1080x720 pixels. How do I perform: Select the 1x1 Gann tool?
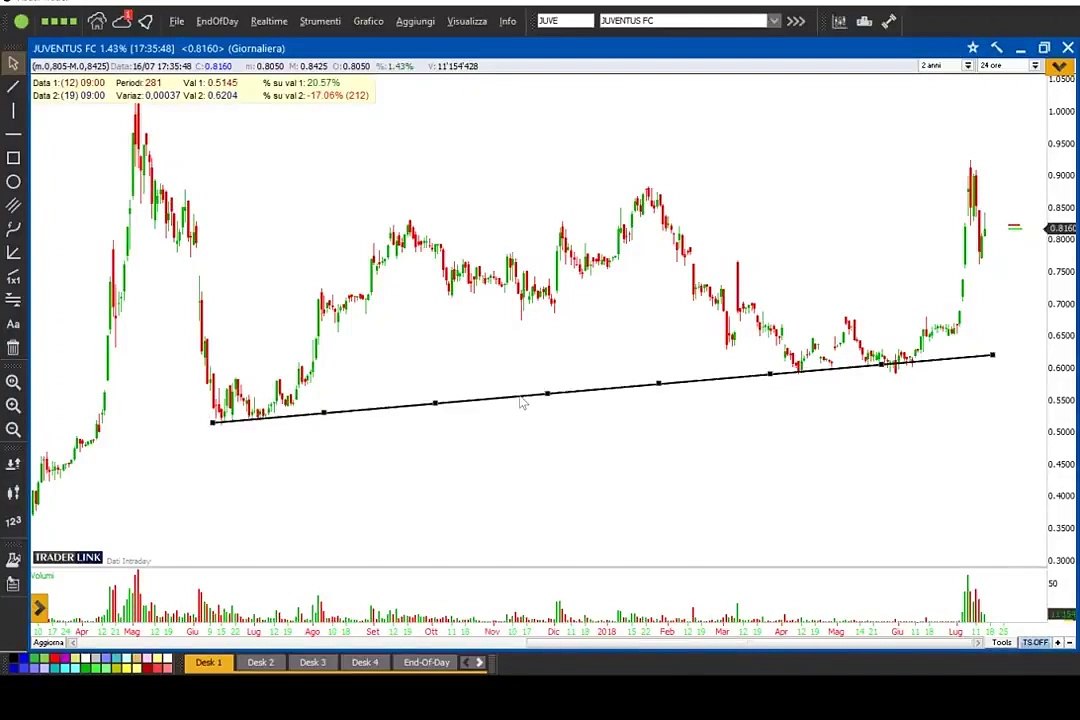[x=13, y=277]
